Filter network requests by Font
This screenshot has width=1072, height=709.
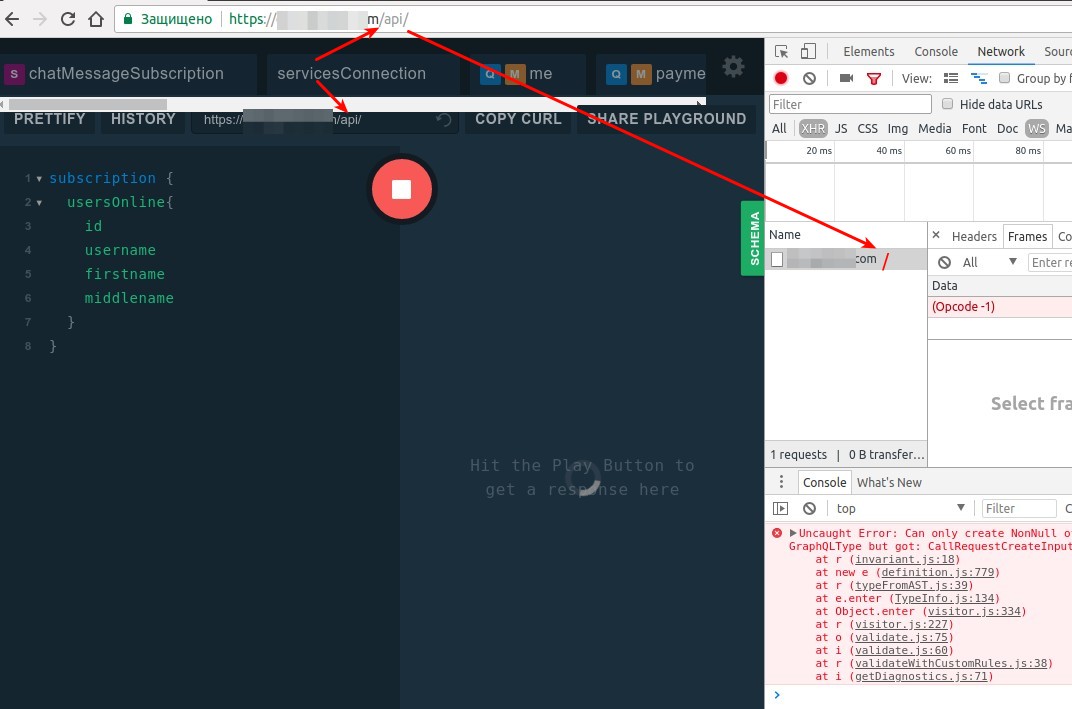tap(974, 129)
